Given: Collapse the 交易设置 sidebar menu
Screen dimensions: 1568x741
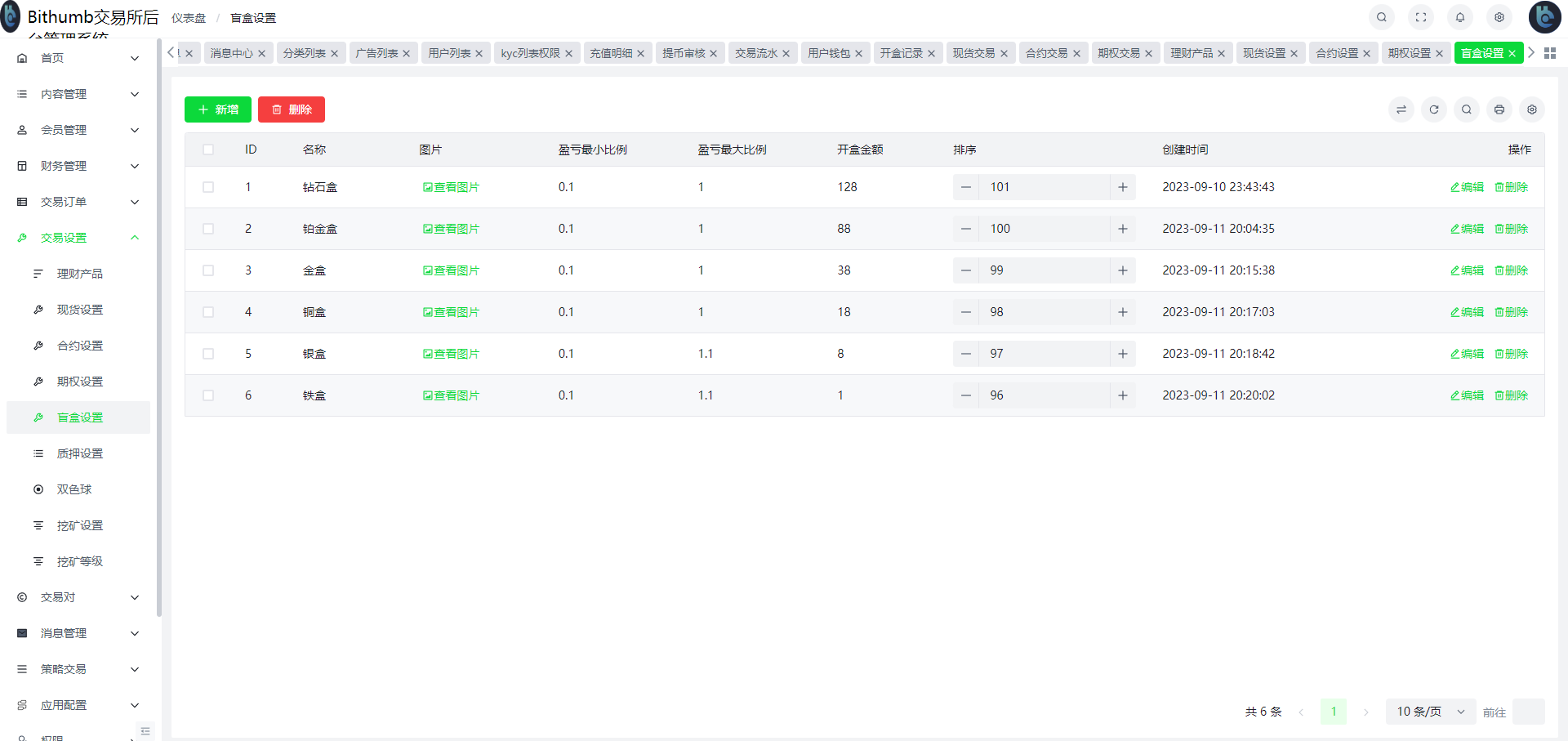Looking at the screenshot, I should 78,238.
